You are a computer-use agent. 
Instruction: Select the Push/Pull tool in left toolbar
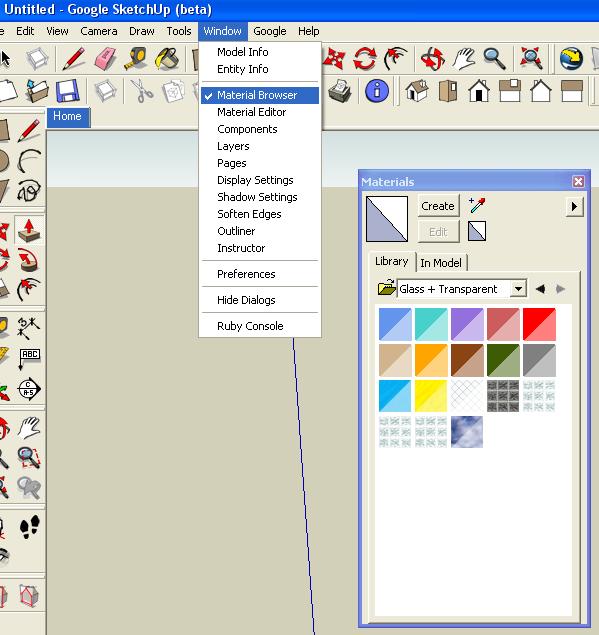pos(29,230)
